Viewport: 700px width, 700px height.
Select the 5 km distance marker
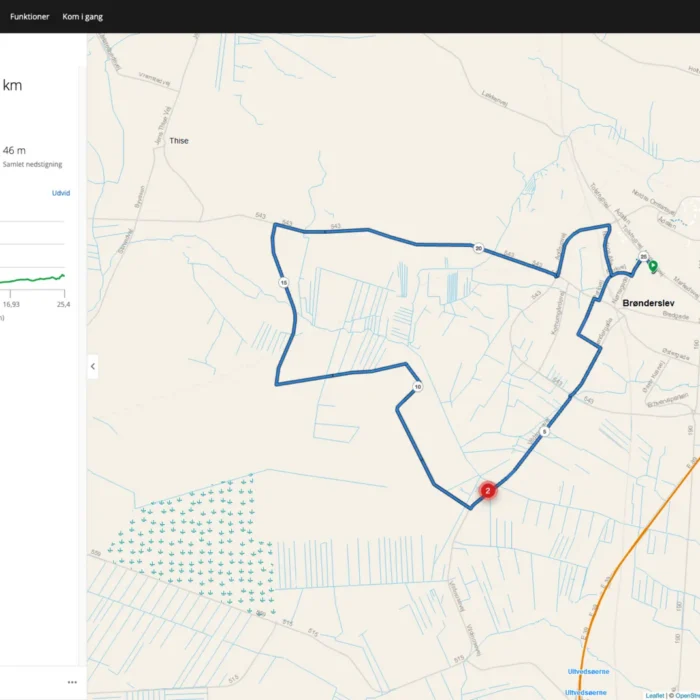545,432
